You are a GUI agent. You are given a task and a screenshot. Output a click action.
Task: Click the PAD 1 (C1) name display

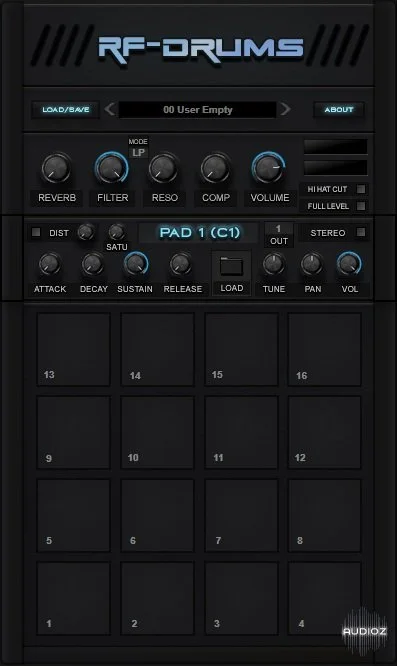pyautogui.click(x=200, y=233)
